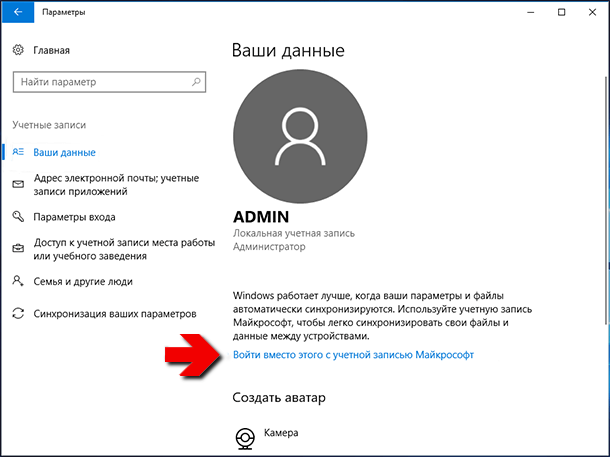Click the webcam Камера icon

pos(245,439)
